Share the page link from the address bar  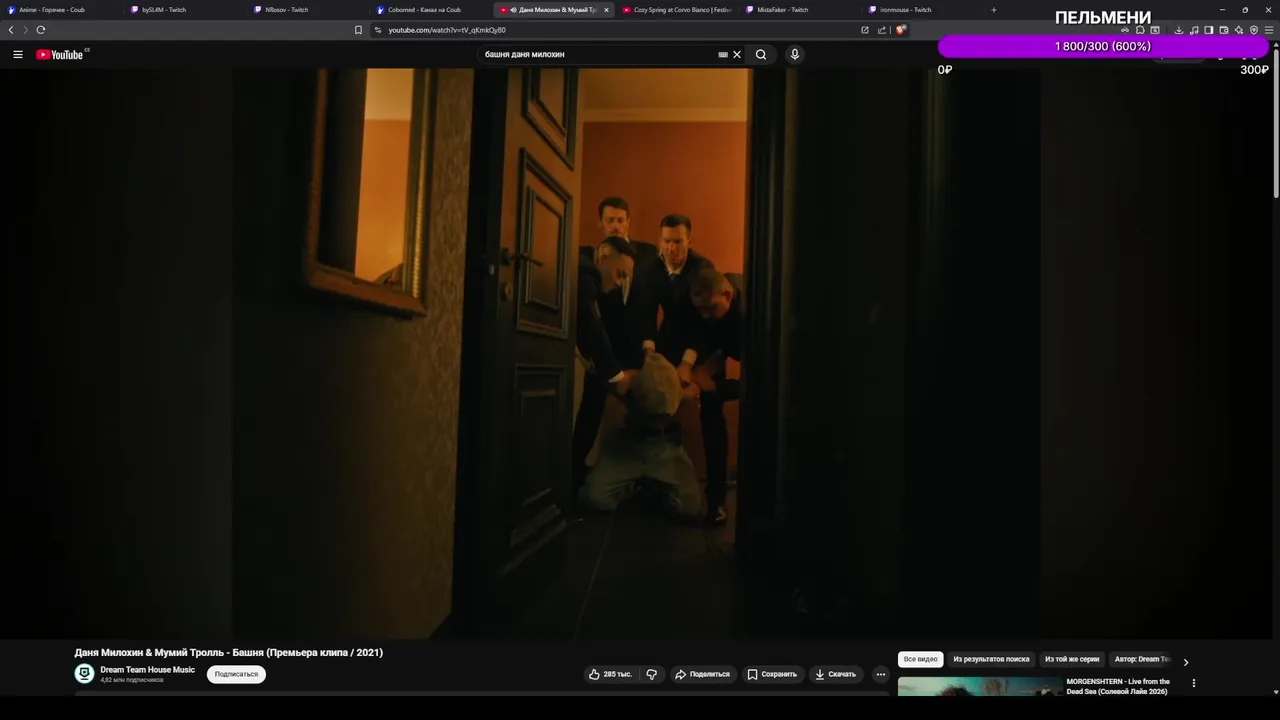click(882, 30)
